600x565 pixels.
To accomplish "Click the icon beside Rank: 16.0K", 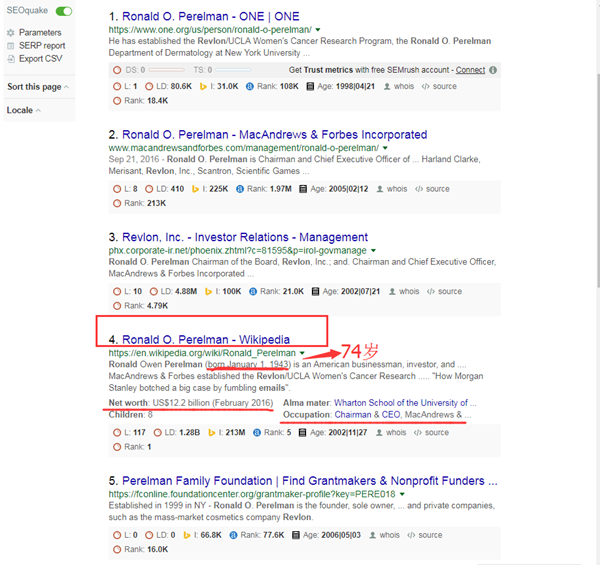I will tap(117, 550).
